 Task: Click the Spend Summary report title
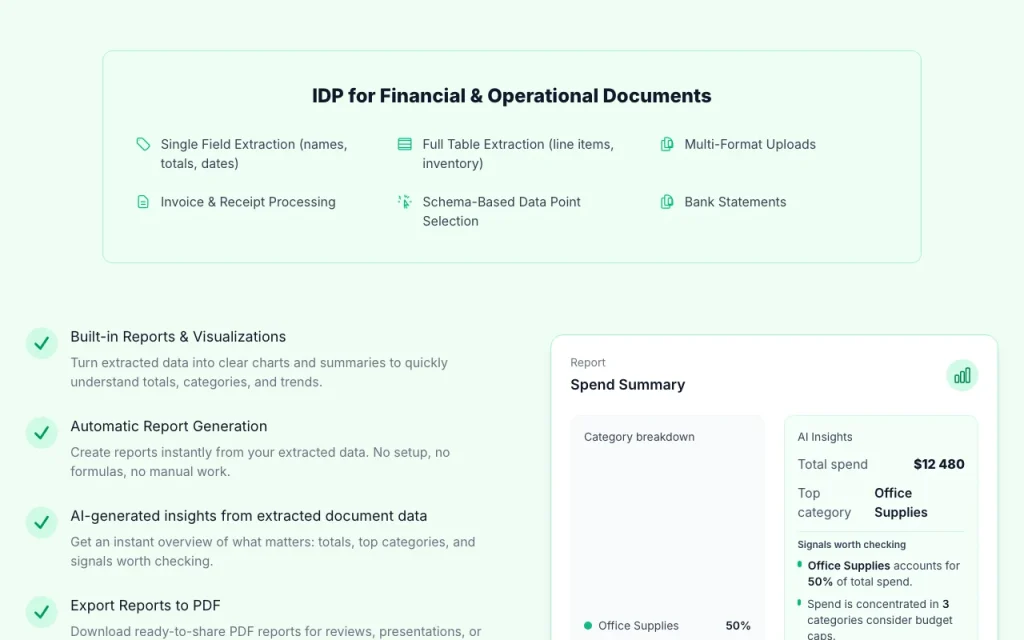[x=628, y=385]
